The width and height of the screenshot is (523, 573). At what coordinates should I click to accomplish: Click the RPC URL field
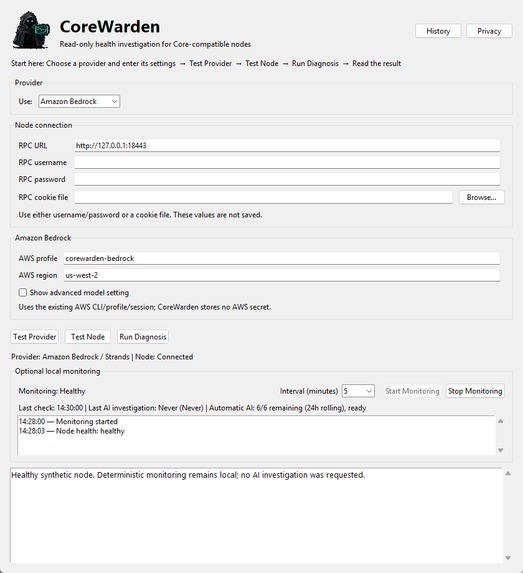[287, 145]
